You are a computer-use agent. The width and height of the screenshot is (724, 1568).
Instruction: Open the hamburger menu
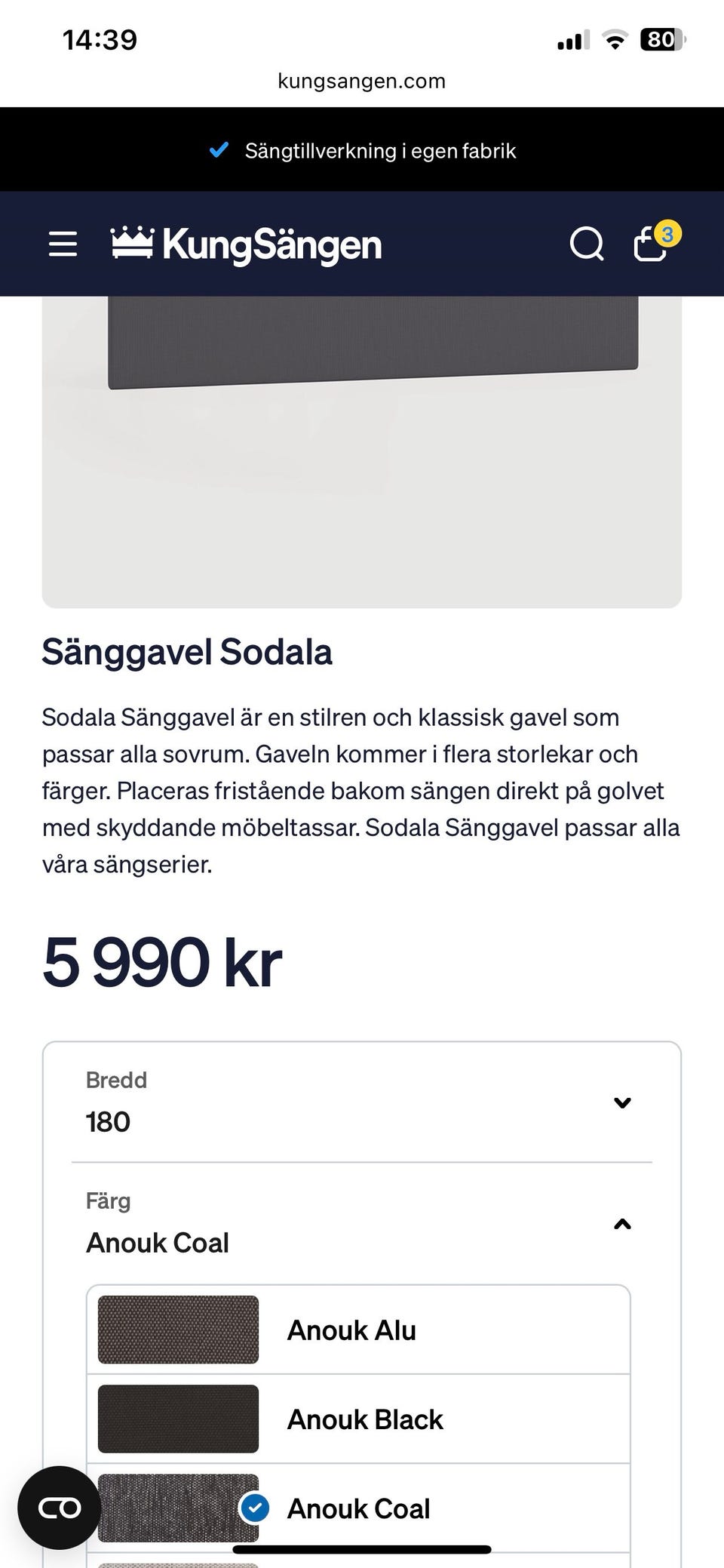63,244
